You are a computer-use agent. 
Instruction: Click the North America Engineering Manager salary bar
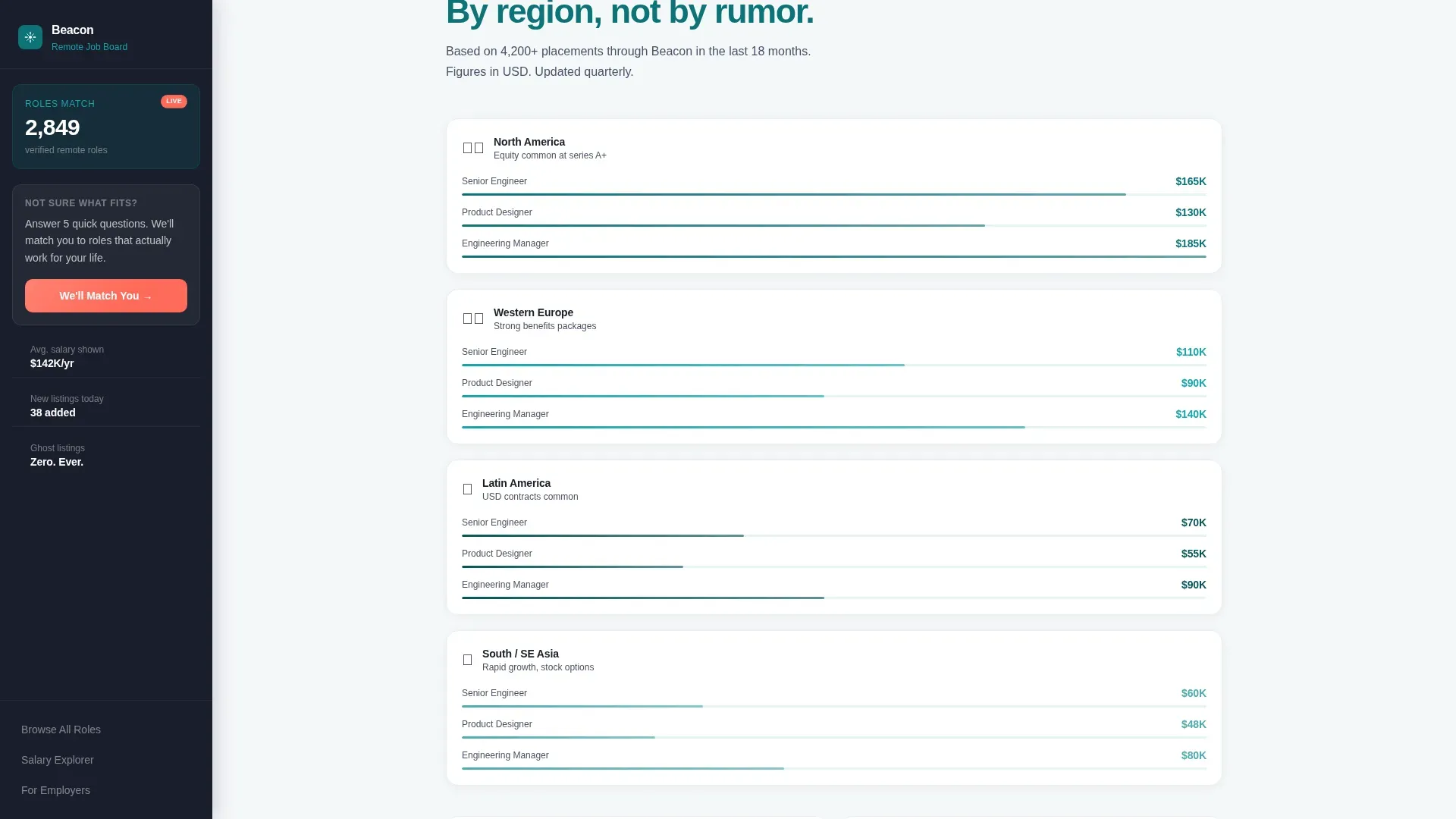point(834,256)
